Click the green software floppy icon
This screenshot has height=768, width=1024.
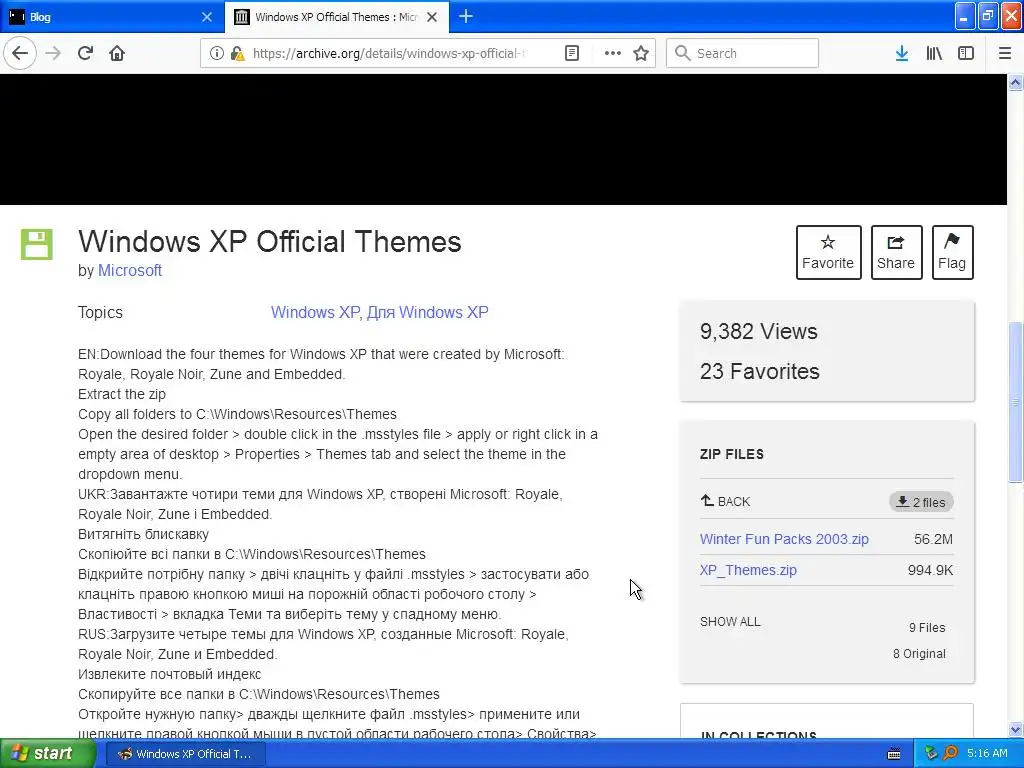tap(37, 244)
